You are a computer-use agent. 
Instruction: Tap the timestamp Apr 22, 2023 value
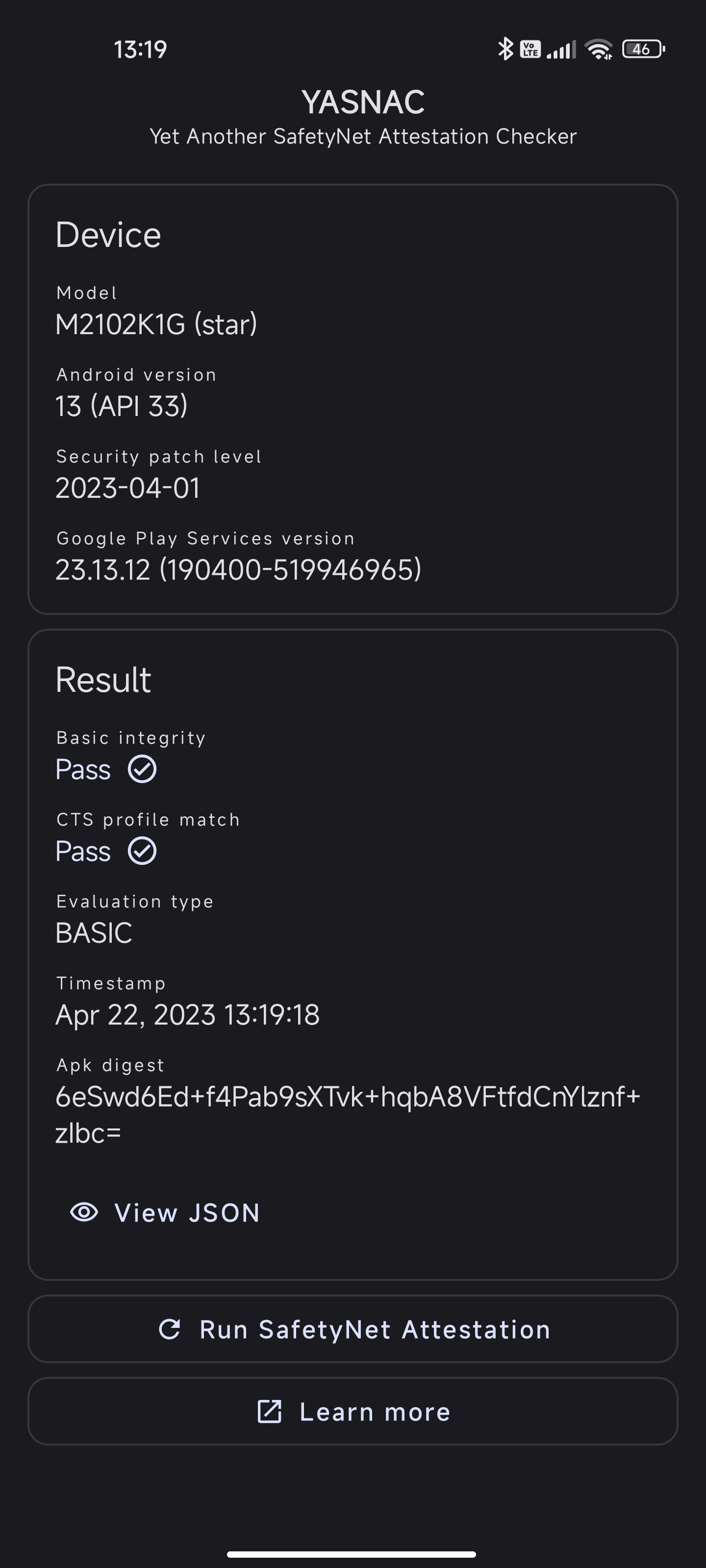[x=188, y=1015]
